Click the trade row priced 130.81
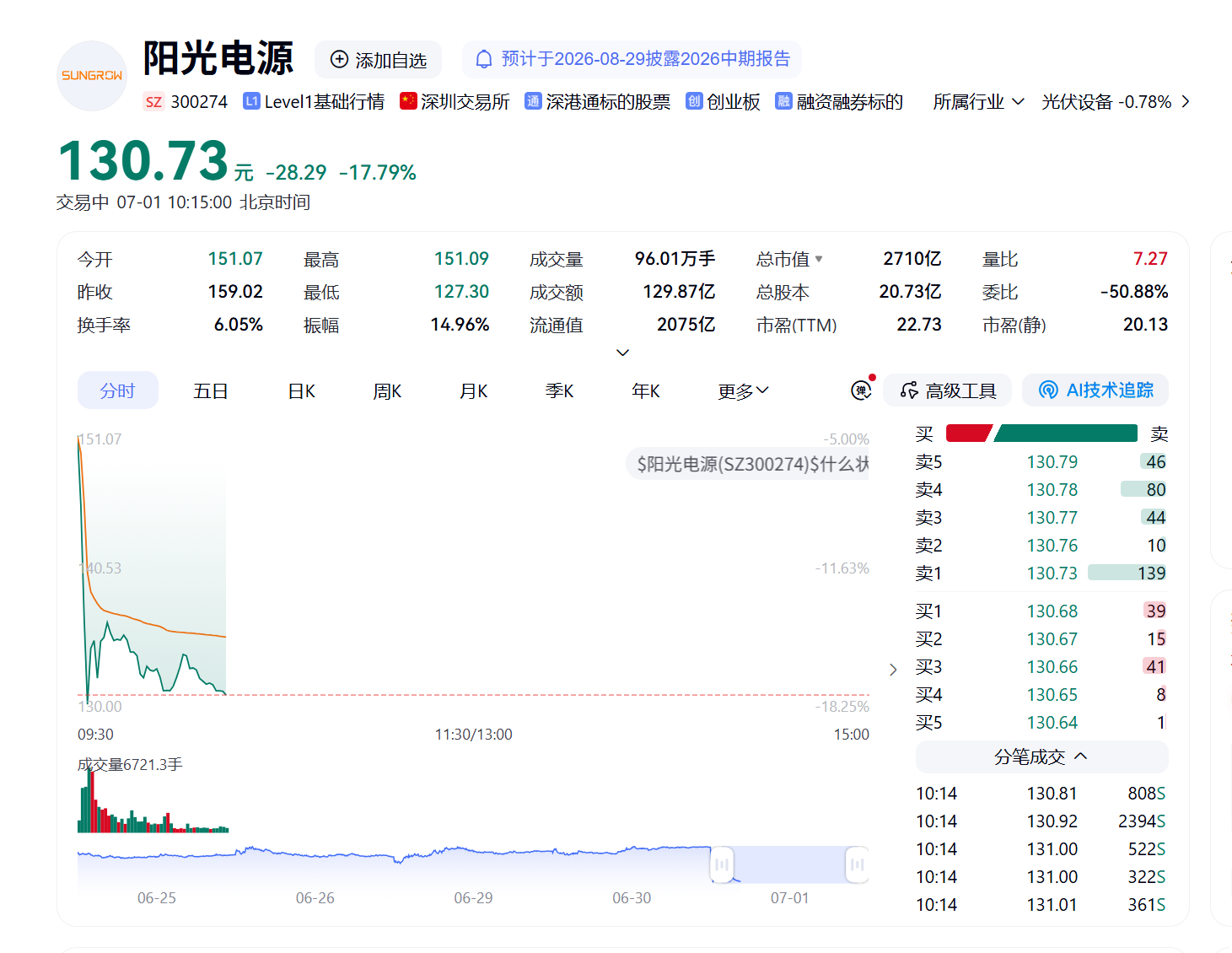Image resolution: width=1232 pixels, height=953 pixels. (x=1041, y=794)
